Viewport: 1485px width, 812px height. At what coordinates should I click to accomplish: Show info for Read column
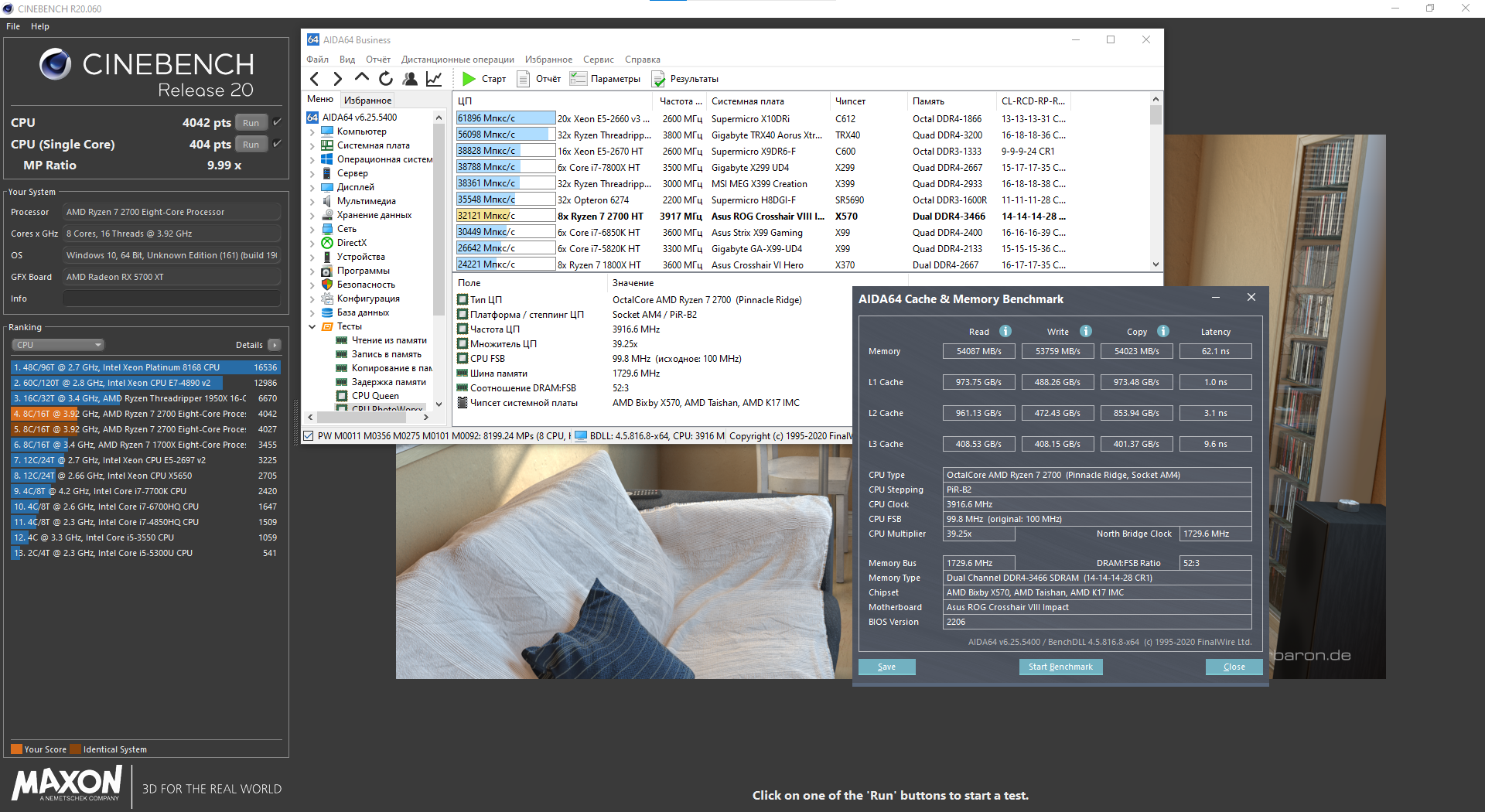pos(1005,331)
